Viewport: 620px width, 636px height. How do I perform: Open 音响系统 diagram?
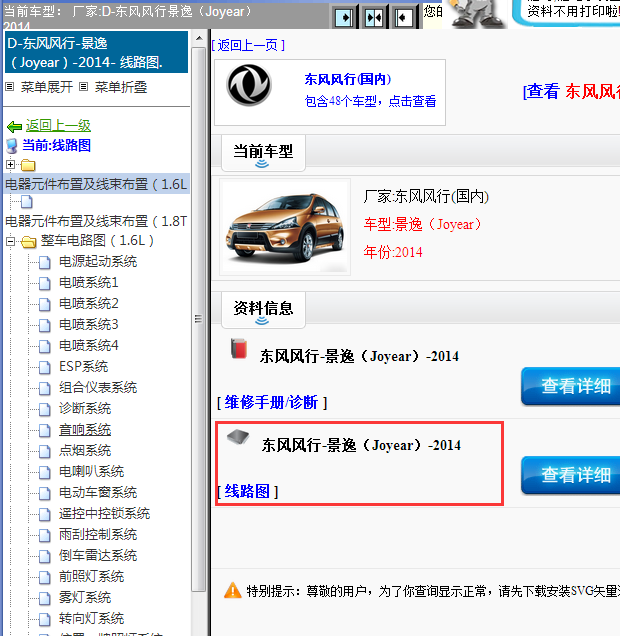click(85, 430)
